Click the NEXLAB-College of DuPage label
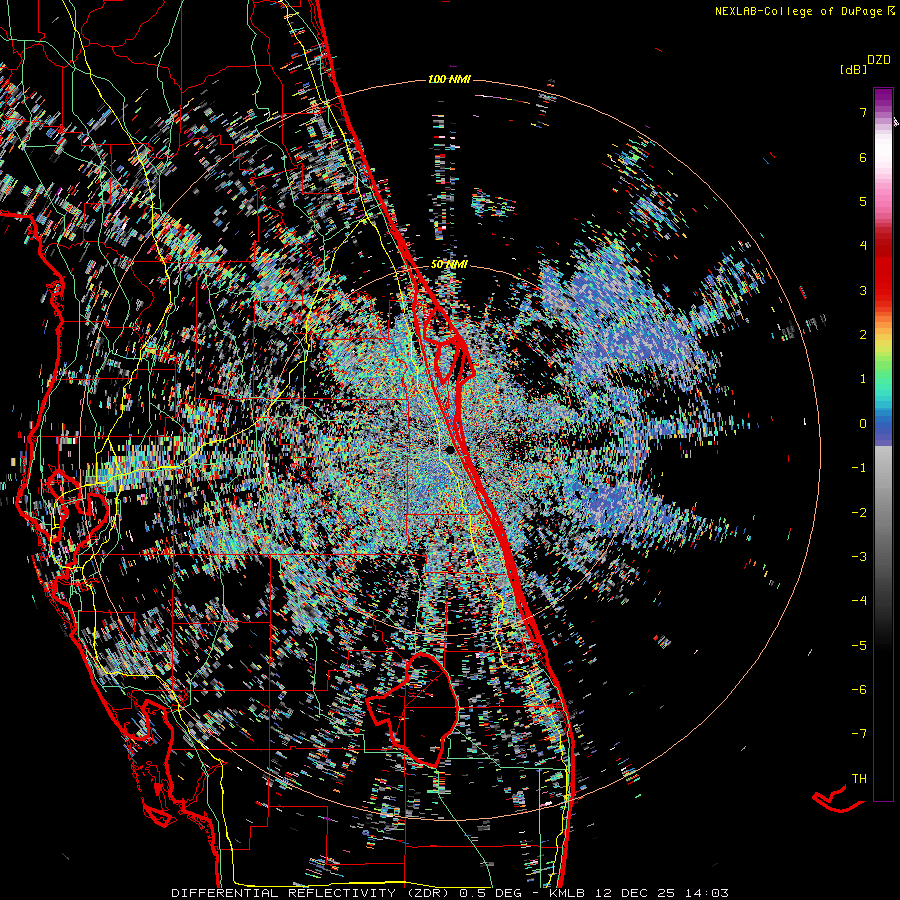The height and width of the screenshot is (900, 900). click(x=800, y=11)
